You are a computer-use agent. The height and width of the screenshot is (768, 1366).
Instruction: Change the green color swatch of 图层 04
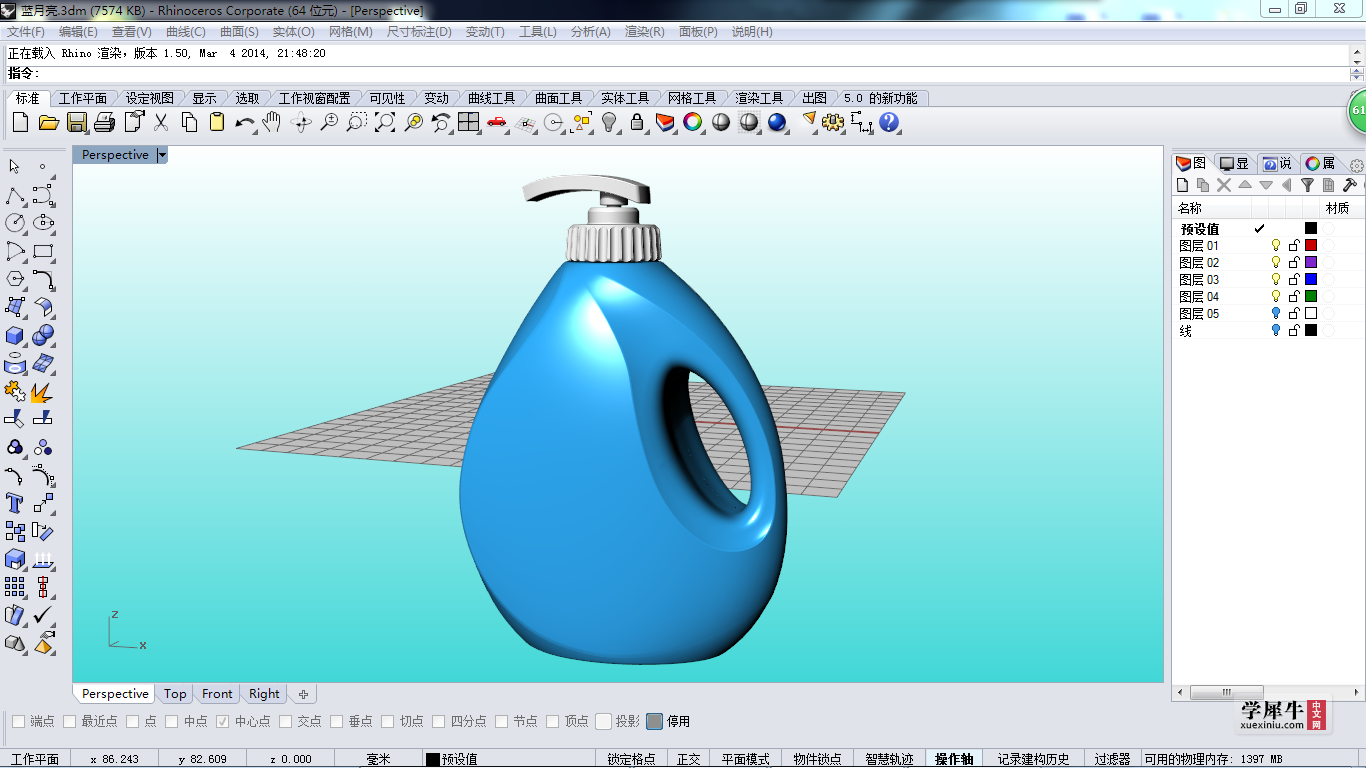(1311, 297)
